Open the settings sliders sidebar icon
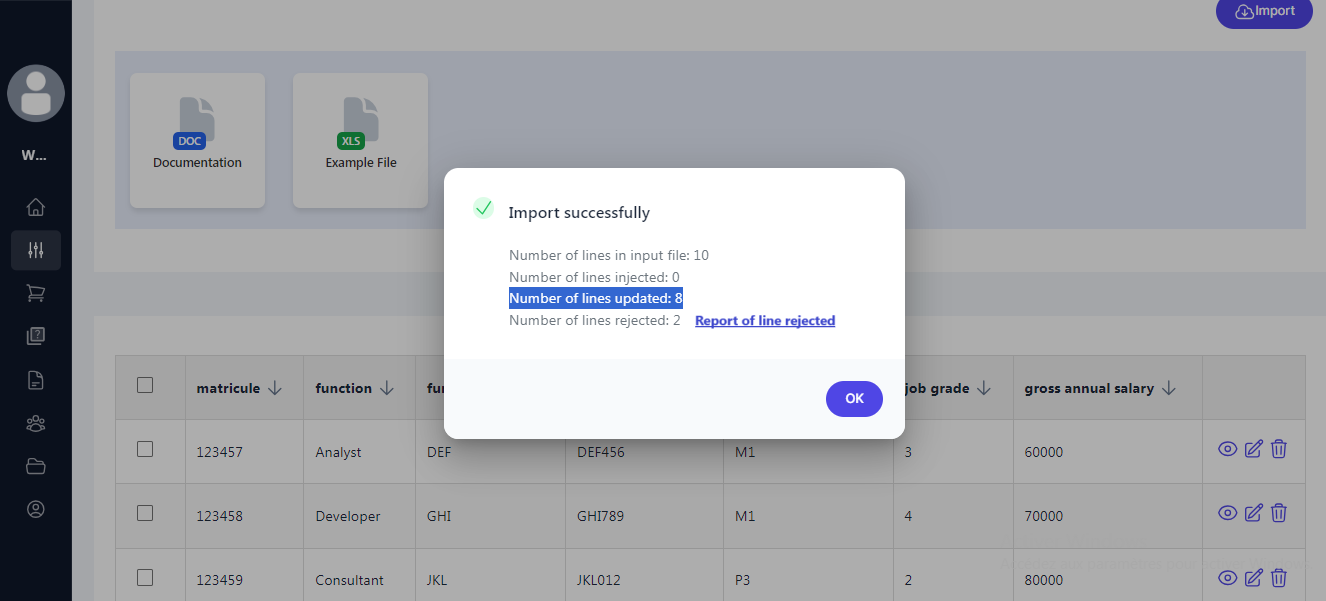The image size is (1326, 601). coord(36,250)
